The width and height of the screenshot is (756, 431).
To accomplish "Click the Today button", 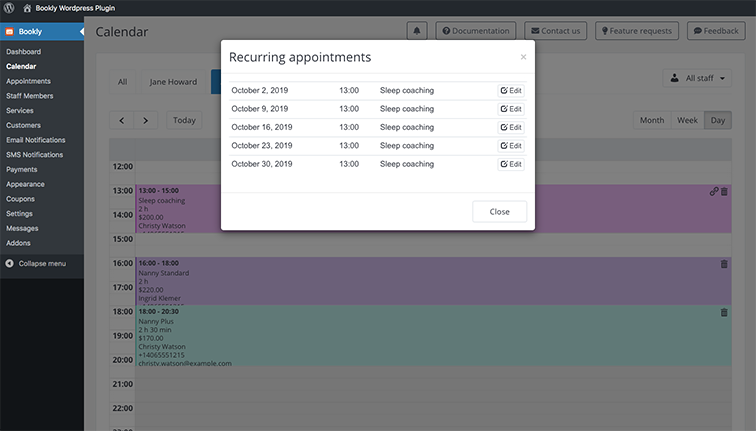I will 184,121.
